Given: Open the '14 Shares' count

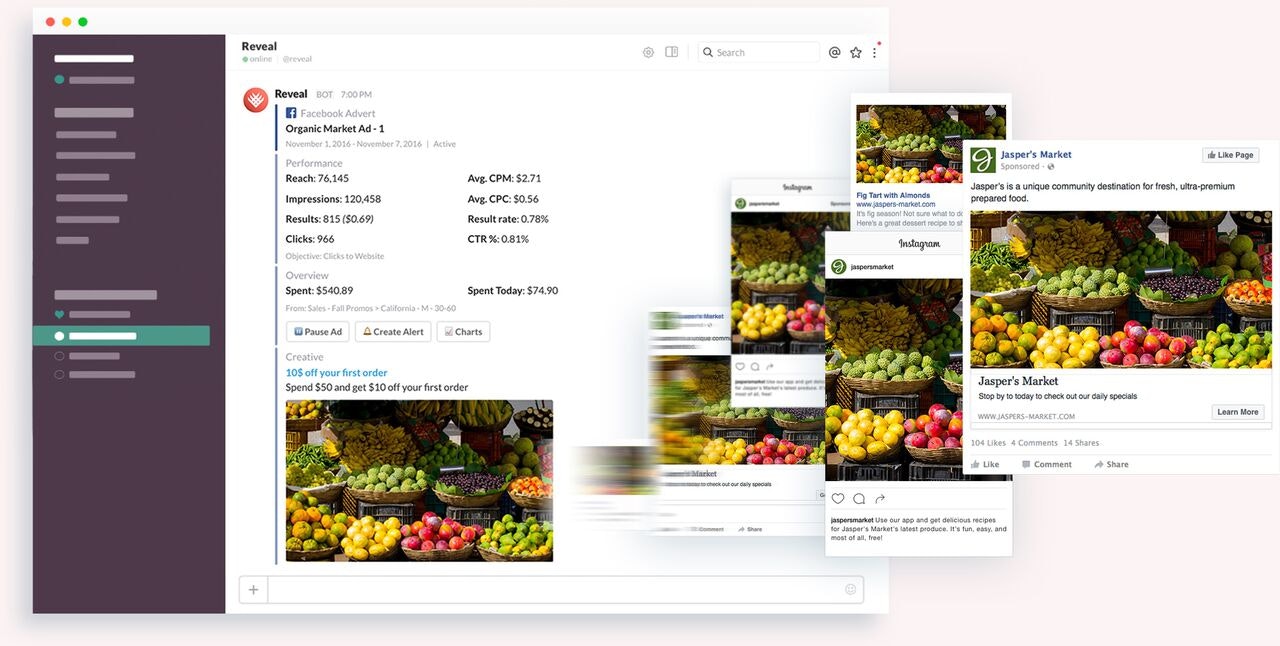Looking at the screenshot, I should tap(1081, 443).
